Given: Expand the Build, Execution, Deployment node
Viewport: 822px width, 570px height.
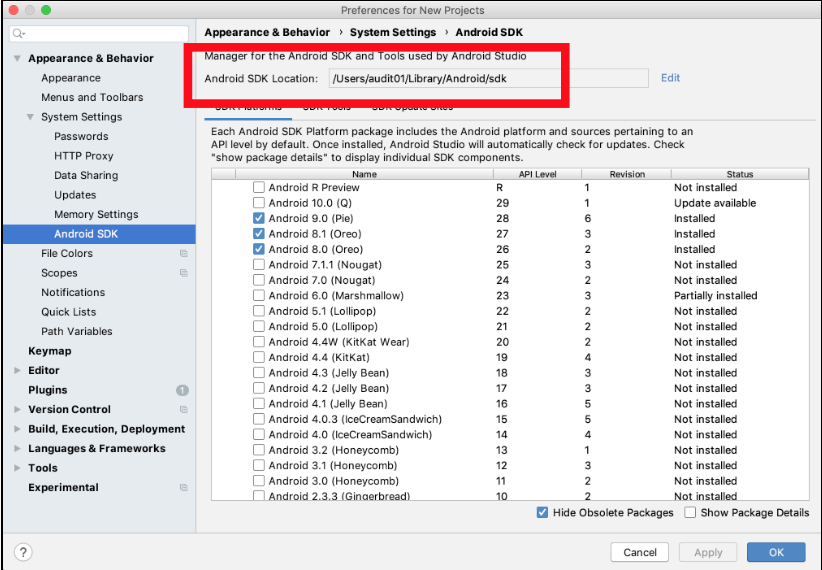Looking at the screenshot, I should pos(17,429).
